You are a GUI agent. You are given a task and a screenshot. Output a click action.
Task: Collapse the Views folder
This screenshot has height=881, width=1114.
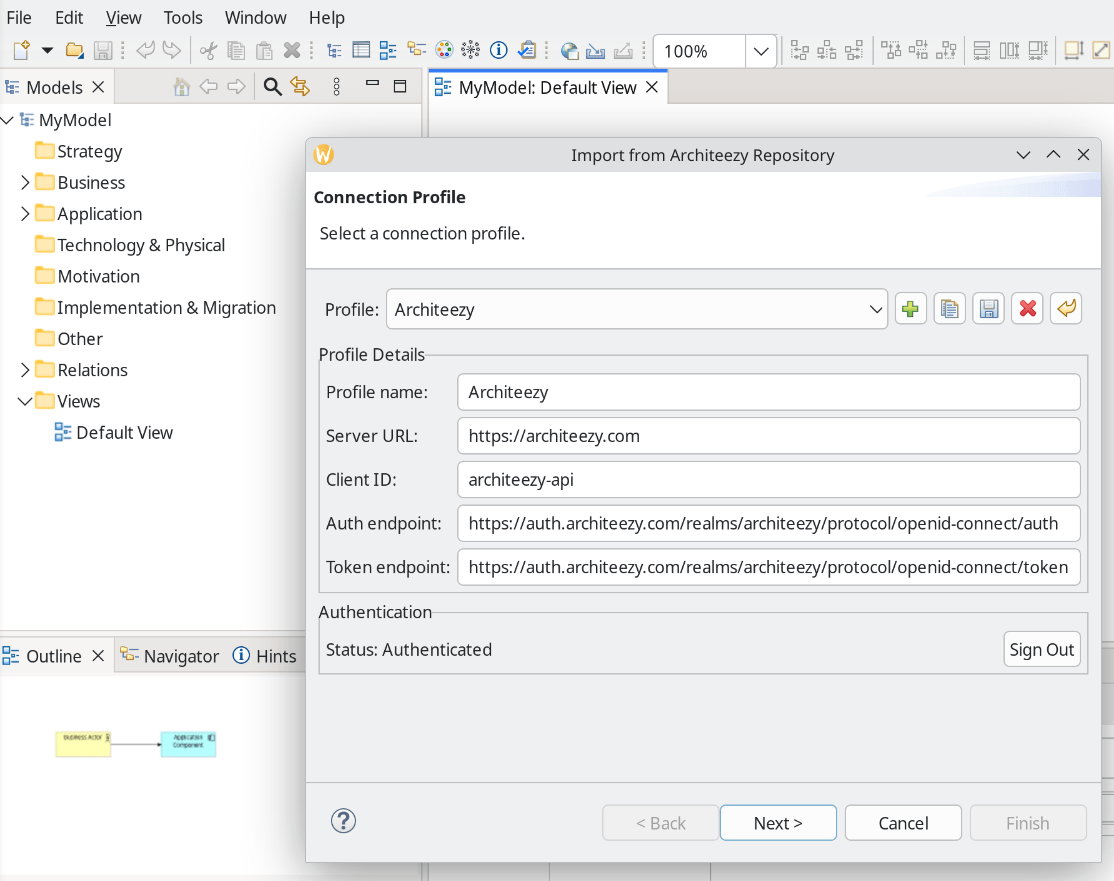point(25,401)
